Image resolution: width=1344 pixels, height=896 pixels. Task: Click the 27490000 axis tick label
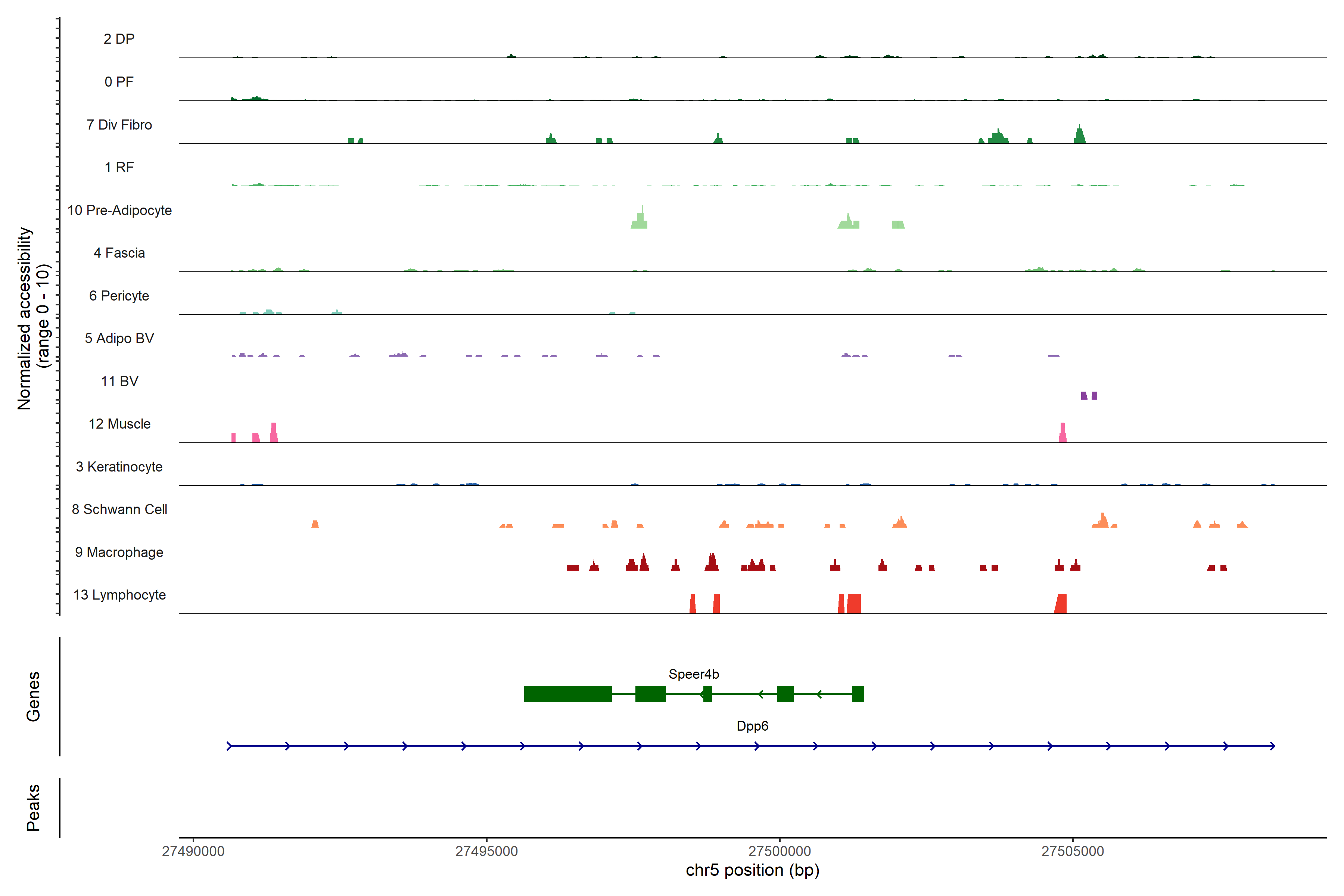pyautogui.click(x=193, y=851)
